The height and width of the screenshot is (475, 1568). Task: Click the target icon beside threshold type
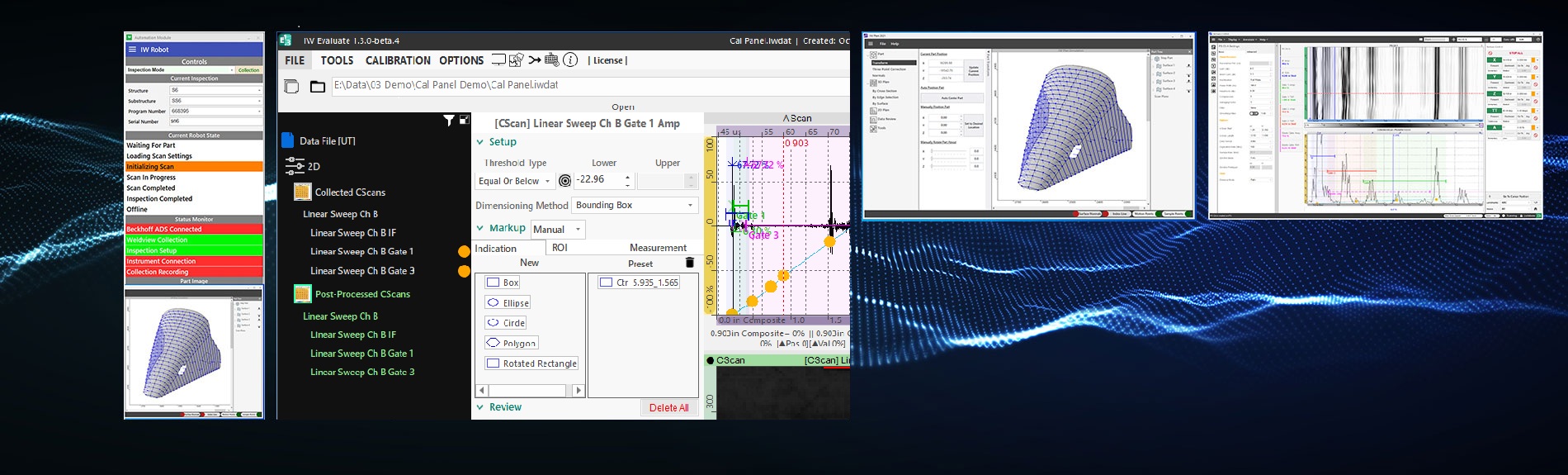click(565, 181)
